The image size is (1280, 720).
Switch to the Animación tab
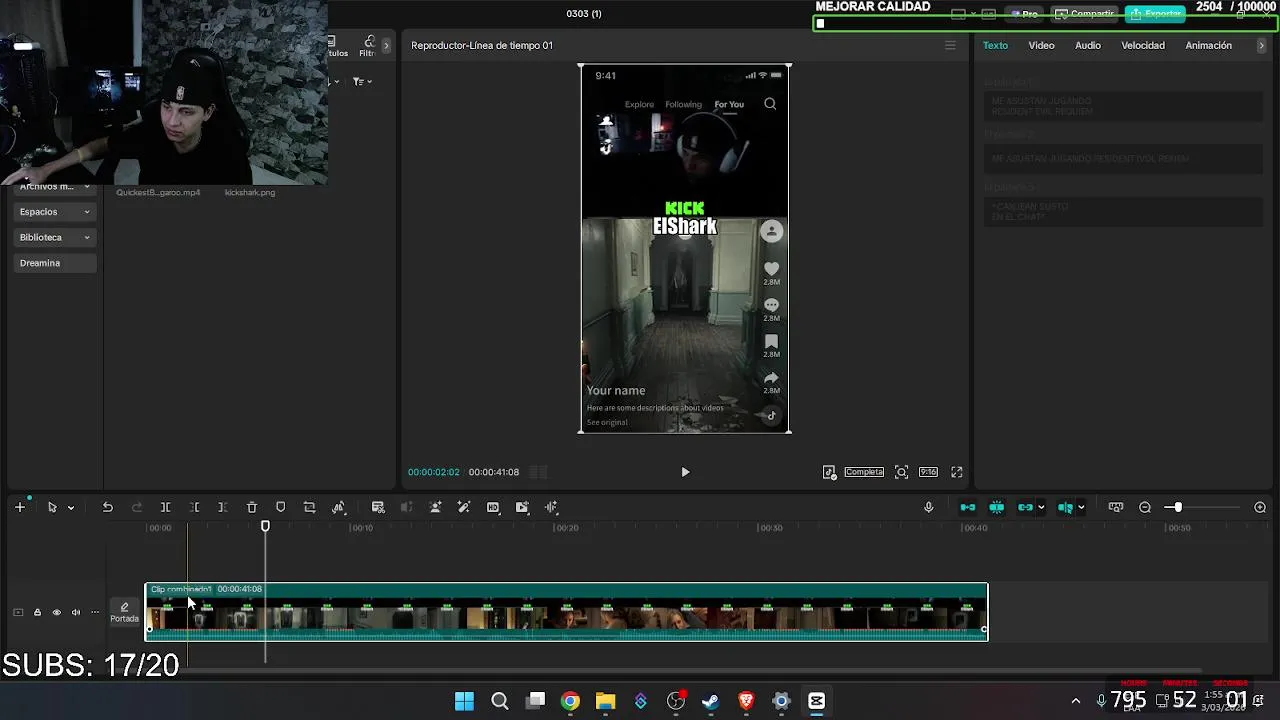click(1208, 45)
